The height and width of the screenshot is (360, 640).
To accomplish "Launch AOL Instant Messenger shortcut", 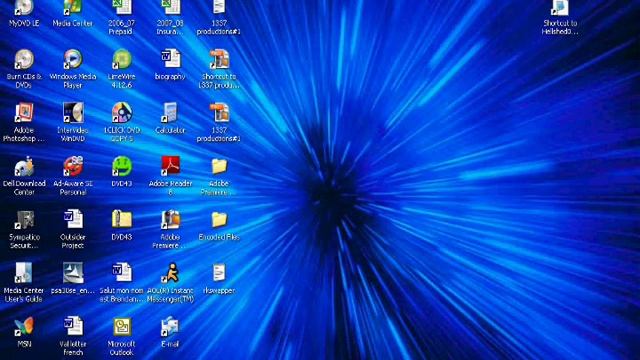I will pyautogui.click(x=171, y=273).
